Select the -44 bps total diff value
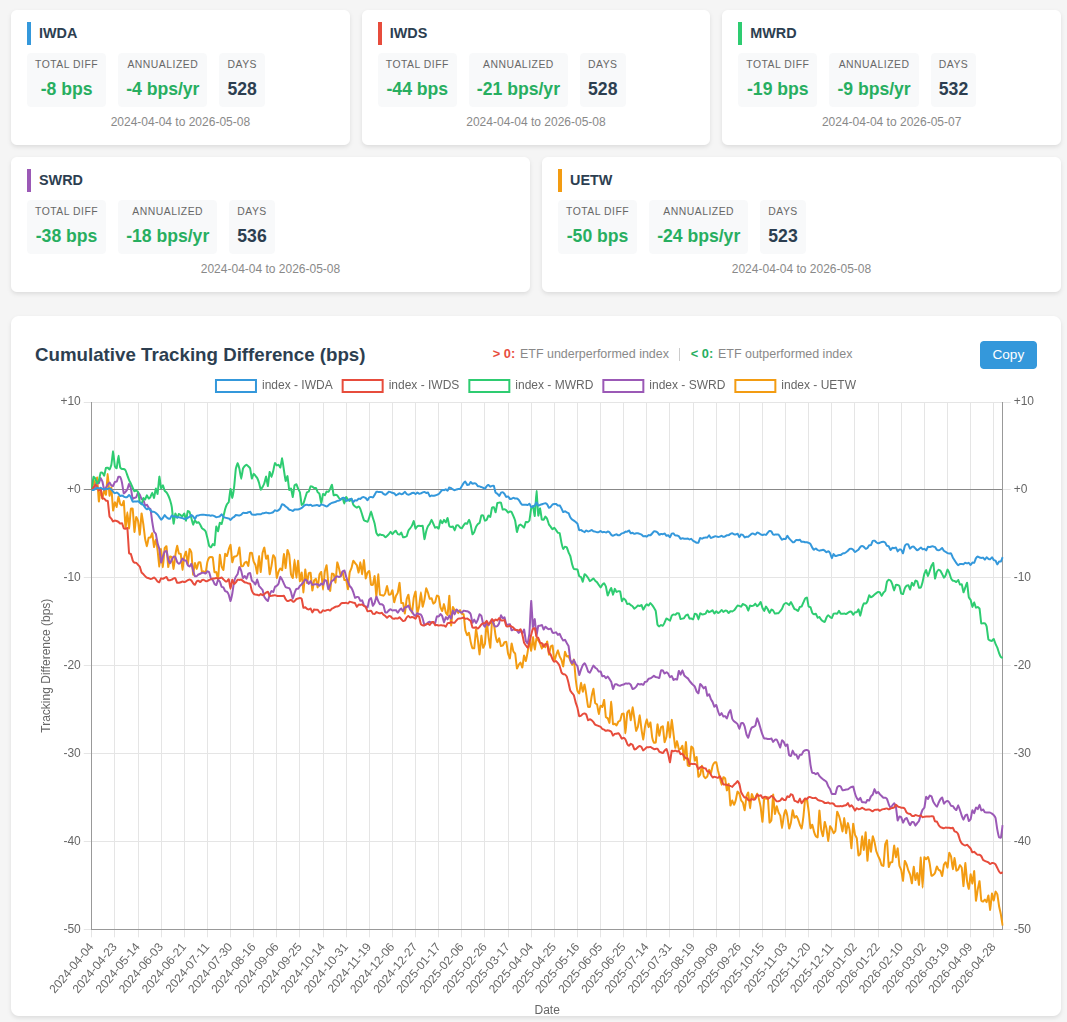This screenshot has height=1022, width=1067. (x=416, y=89)
